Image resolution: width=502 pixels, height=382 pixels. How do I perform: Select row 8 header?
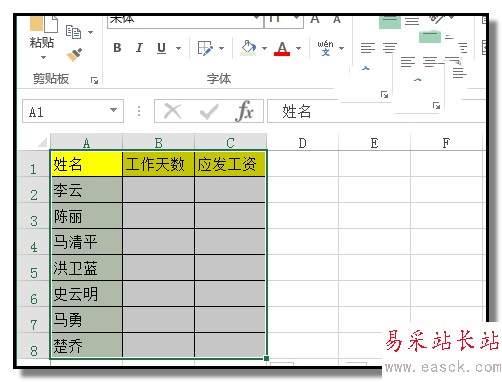(33, 346)
